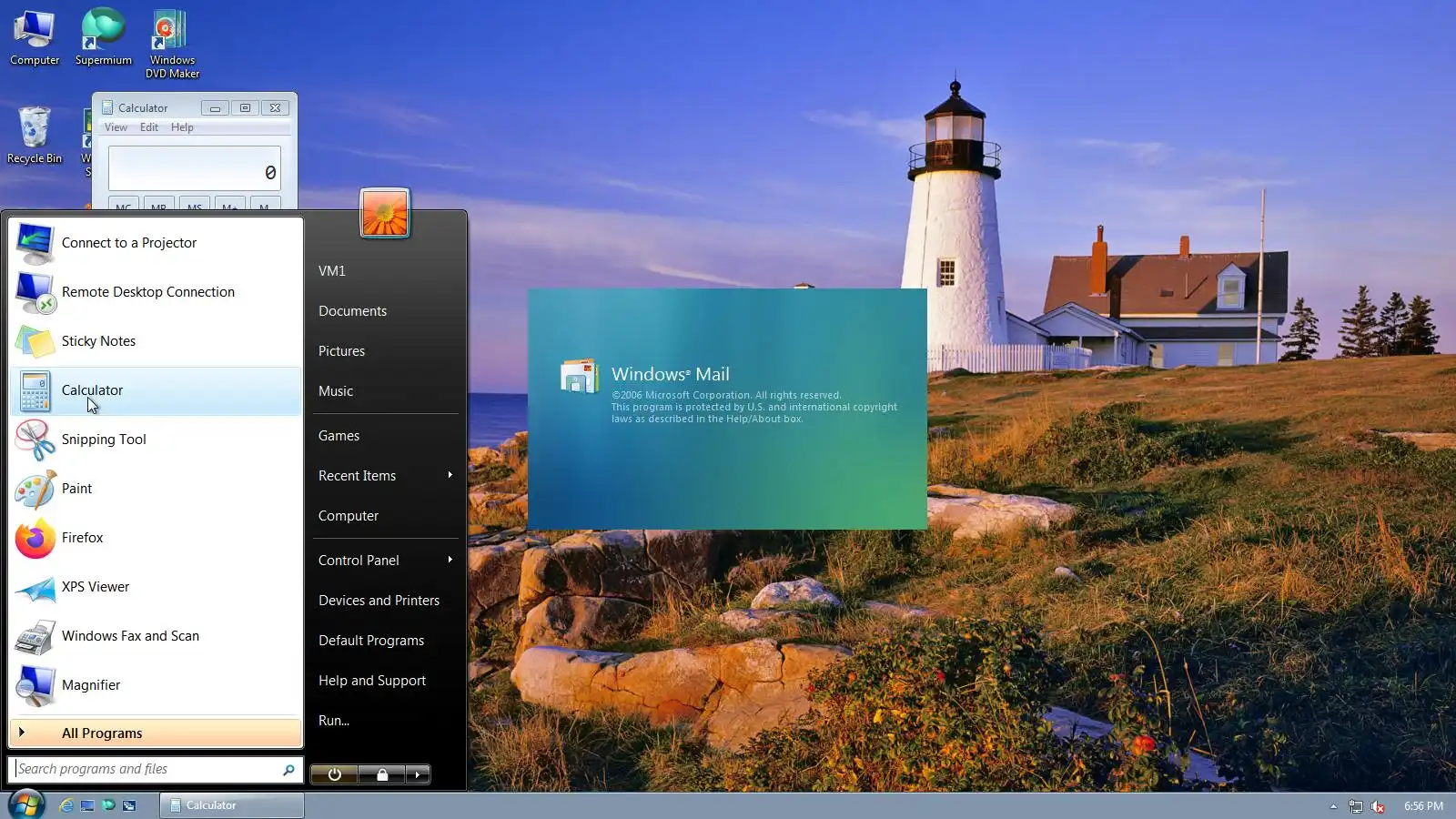Select the Recycle Bin desktop icon

[x=35, y=136]
